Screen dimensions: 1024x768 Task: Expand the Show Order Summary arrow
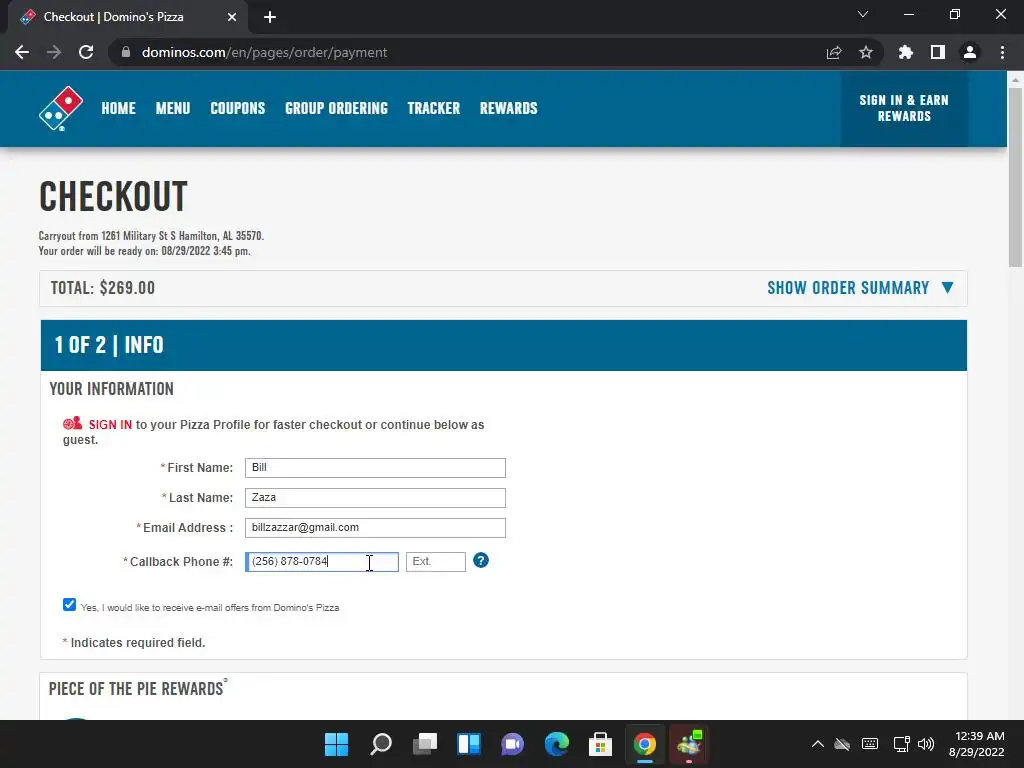[x=948, y=287]
